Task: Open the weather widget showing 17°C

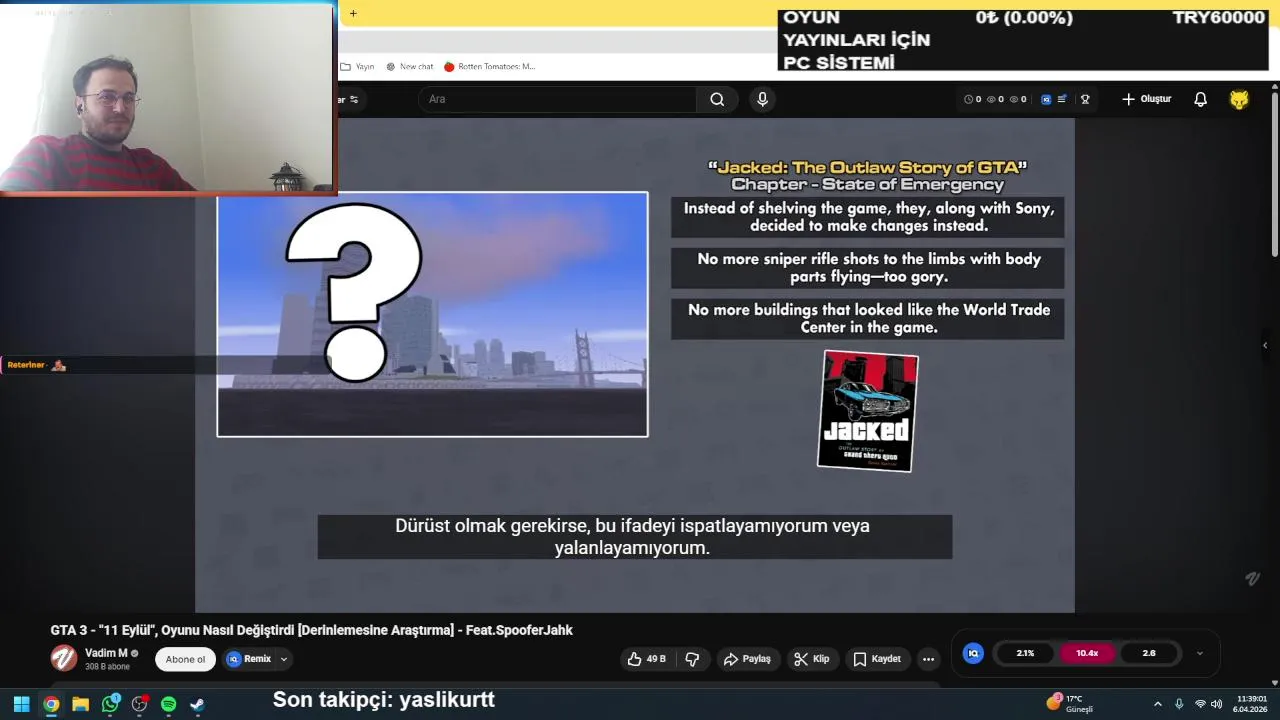Action: point(1070,703)
